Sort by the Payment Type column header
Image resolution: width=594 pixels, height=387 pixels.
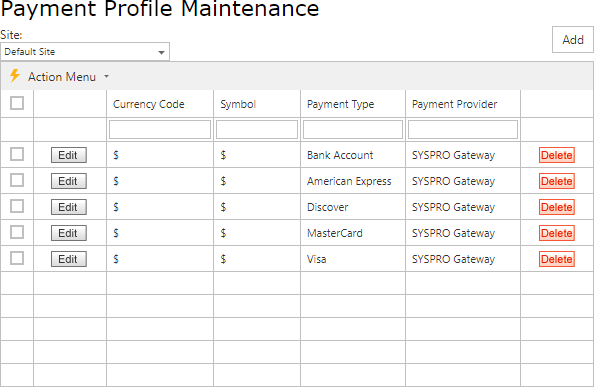pos(340,104)
